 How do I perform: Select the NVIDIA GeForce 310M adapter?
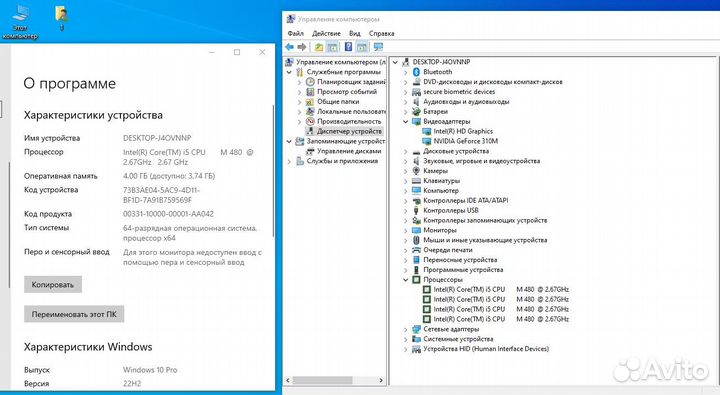(x=466, y=141)
